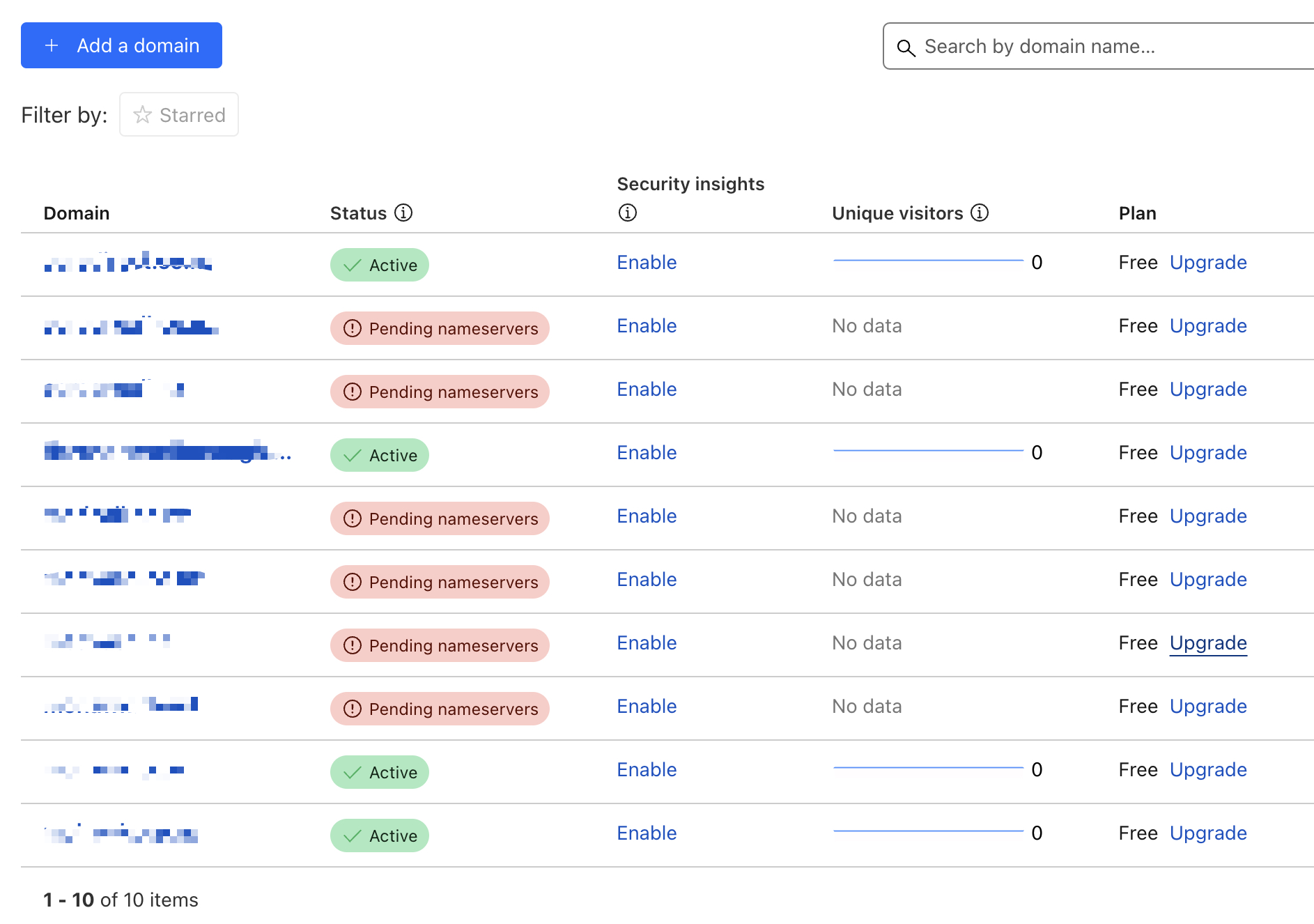Click Enable security insights in the first row

tap(647, 263)
